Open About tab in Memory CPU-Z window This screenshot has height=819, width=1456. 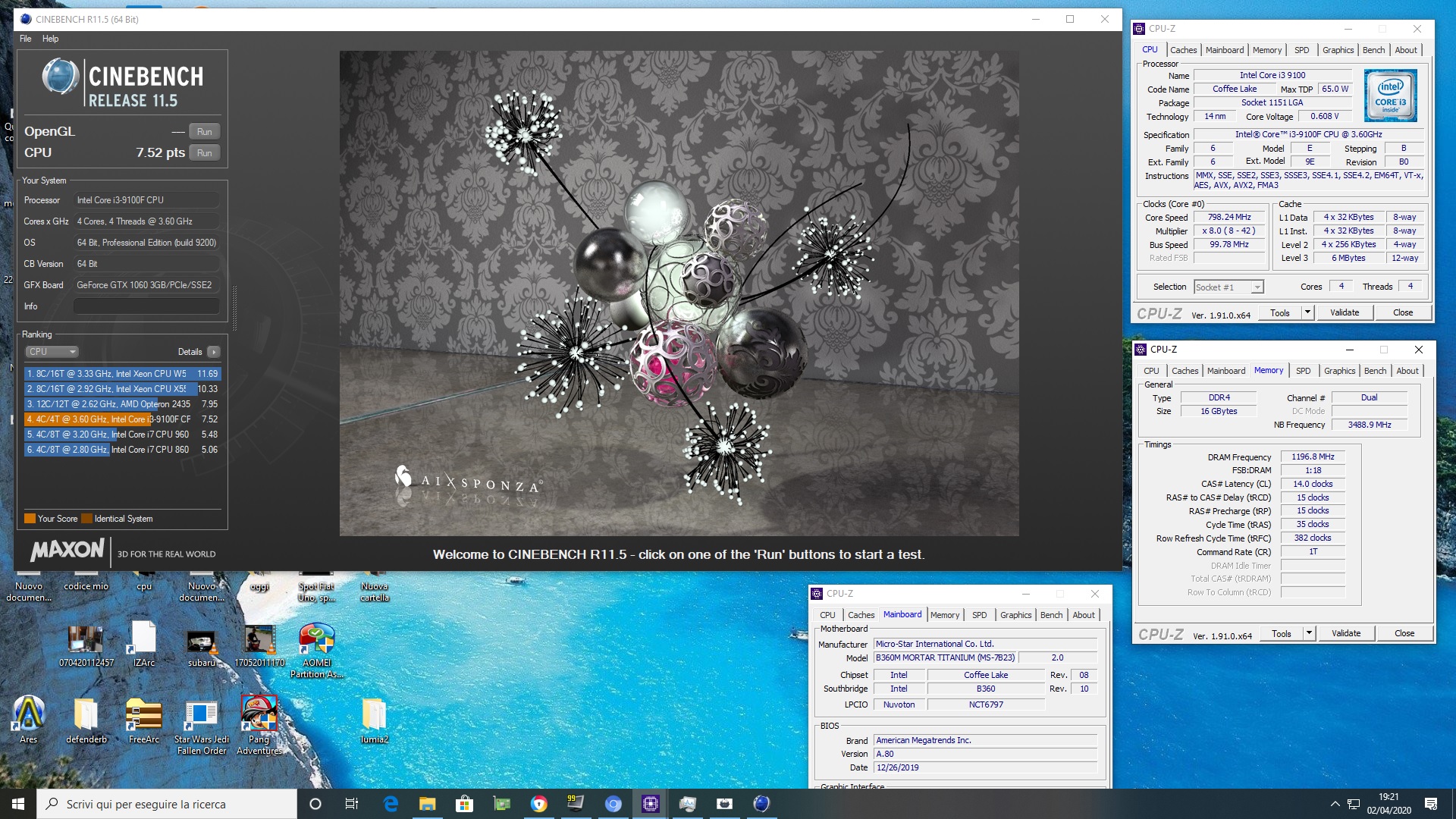(x=1407, y=371)
